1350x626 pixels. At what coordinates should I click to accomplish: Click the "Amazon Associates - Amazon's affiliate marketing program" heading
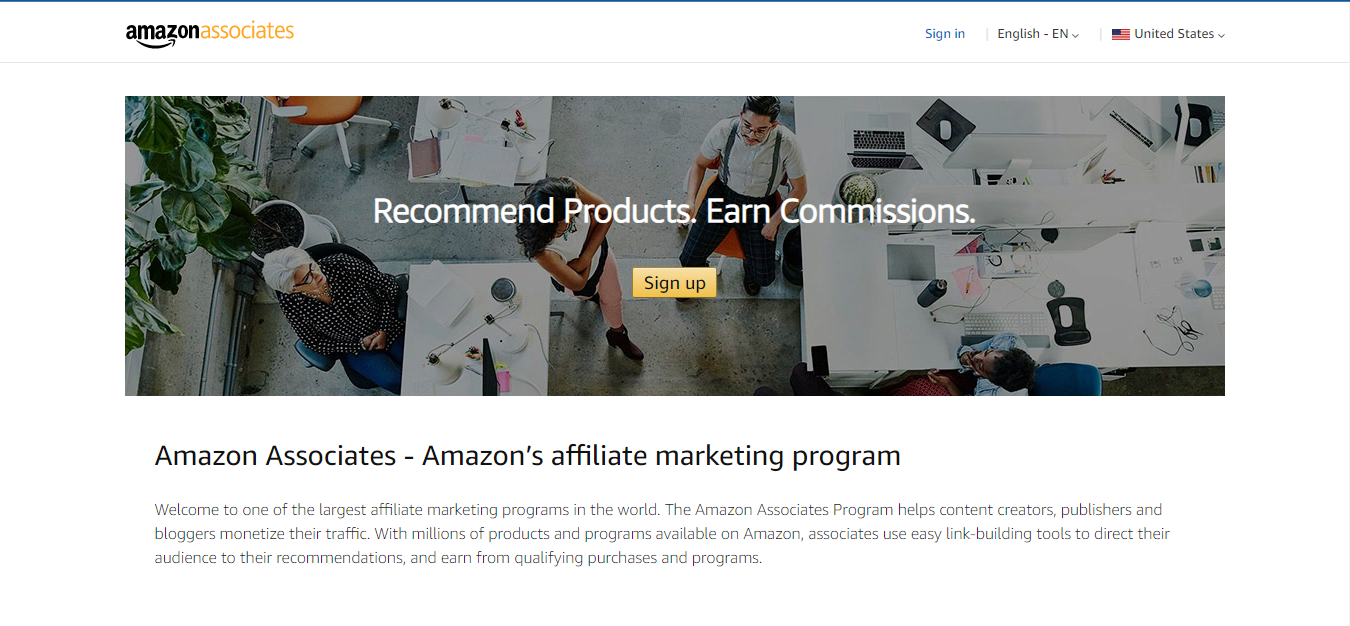[528, 456]
